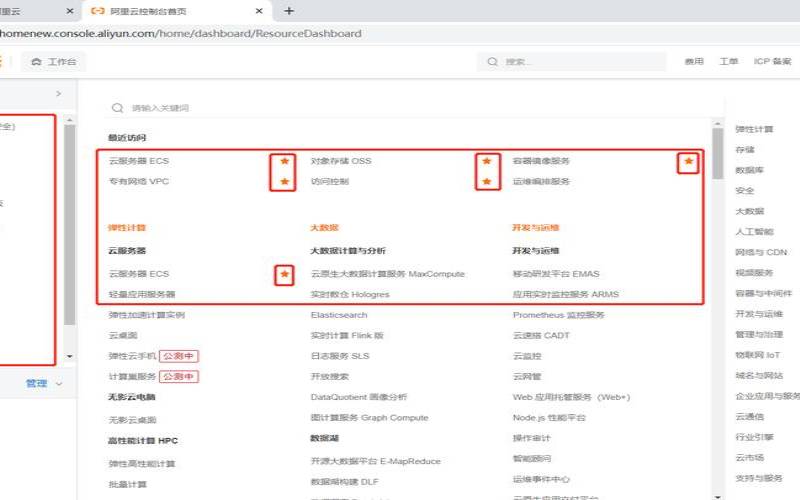Jump to 存储 in the right category list
The image size is (800, 500).
point(745,150)
